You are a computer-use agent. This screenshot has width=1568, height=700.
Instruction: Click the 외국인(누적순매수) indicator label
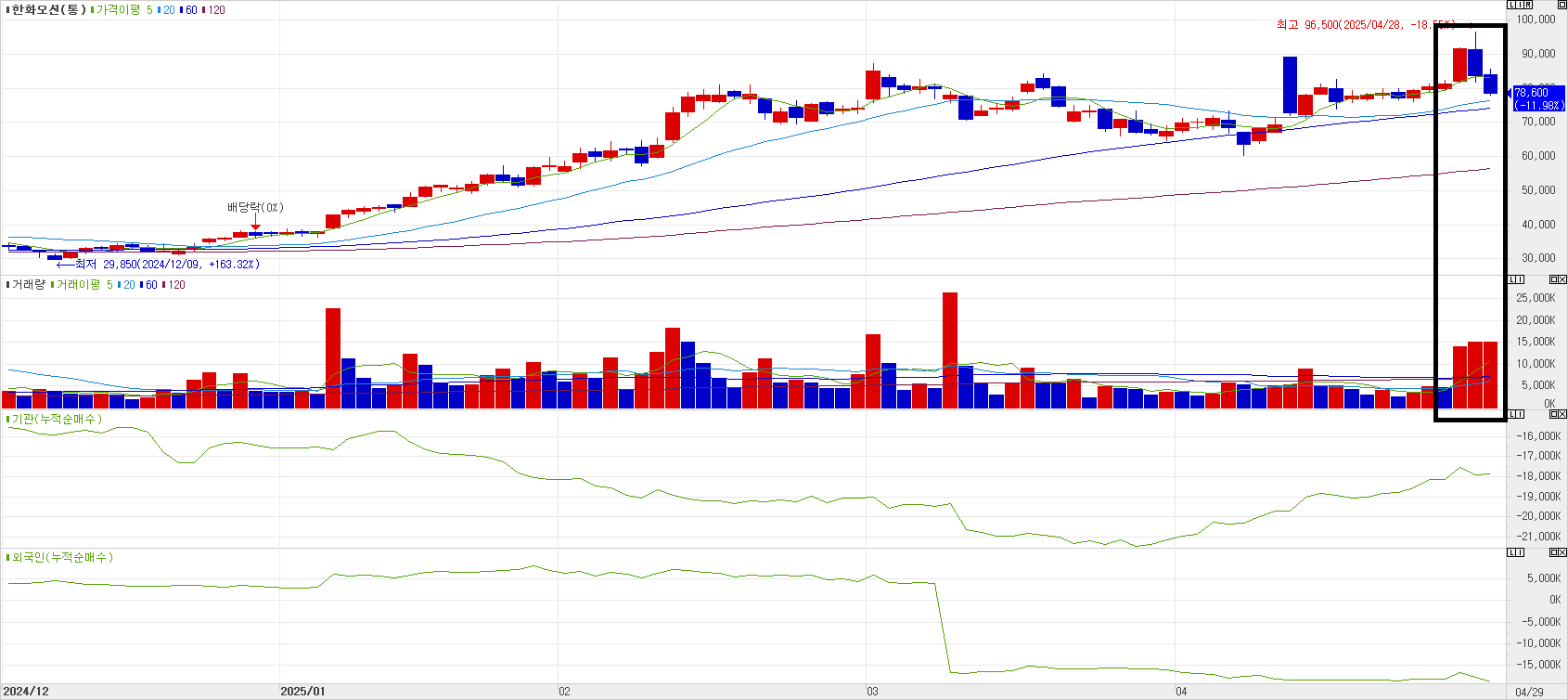(62, 557)
